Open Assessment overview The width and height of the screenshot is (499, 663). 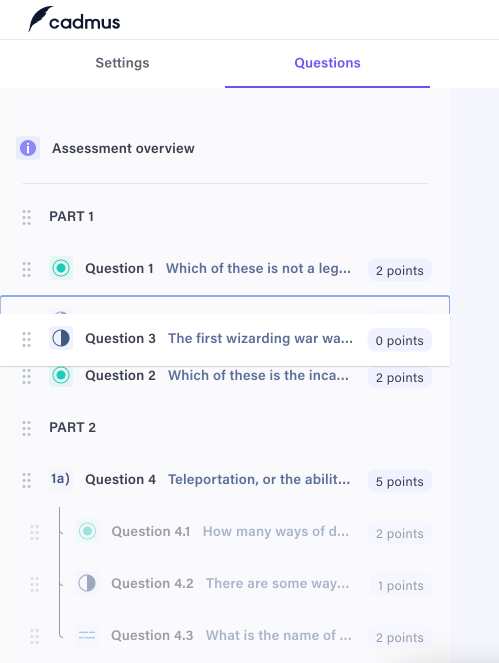coord(123,148)
